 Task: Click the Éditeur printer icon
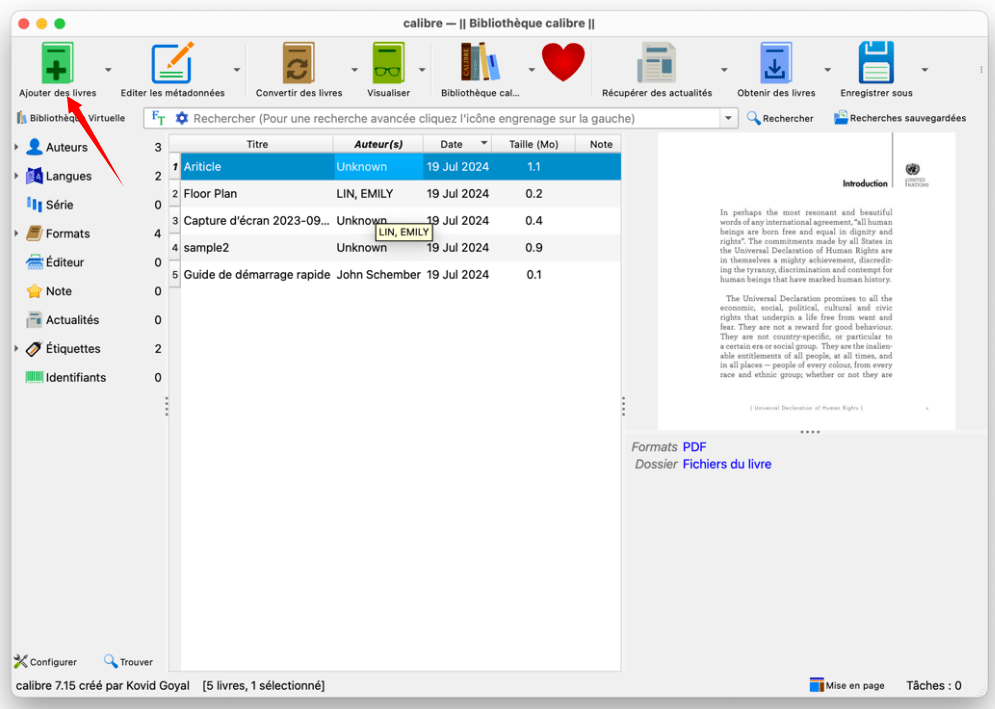(34, 262)
